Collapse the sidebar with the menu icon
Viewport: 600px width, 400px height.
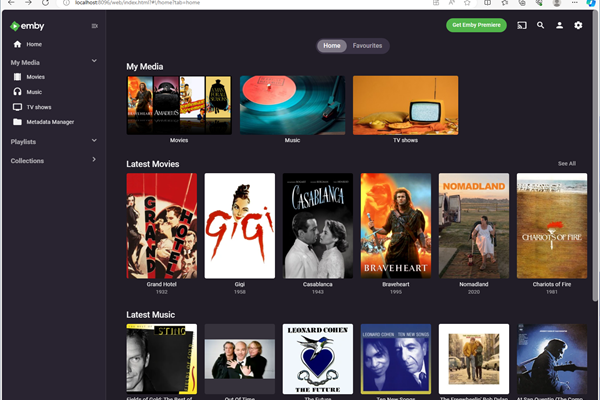point(95,25)
